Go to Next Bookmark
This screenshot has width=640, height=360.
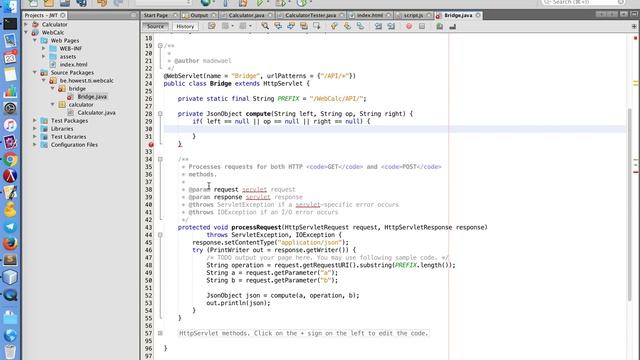[x=347, y=26]
